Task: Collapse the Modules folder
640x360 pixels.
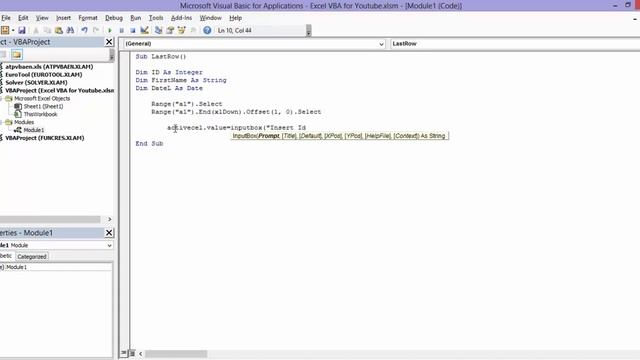Action: [x=2, y=122]
